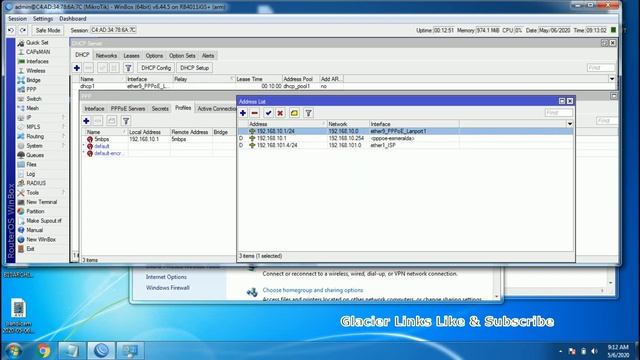640x360 pixels.
Task: Open DHCP Server columns dropdown arrow
Action: tap(612, 79)
